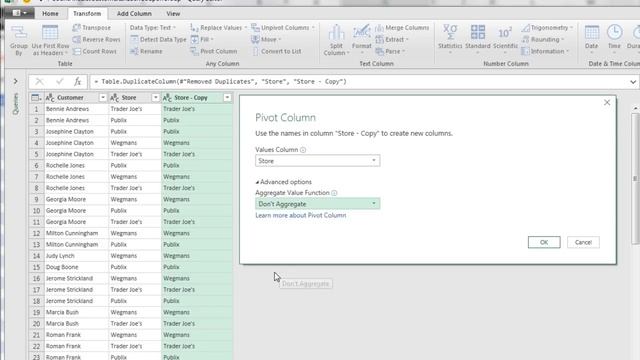Click the fx formula icon
The width and height of the screenshot is (640, 360).
pyautogui.click(x=78, y=82)
